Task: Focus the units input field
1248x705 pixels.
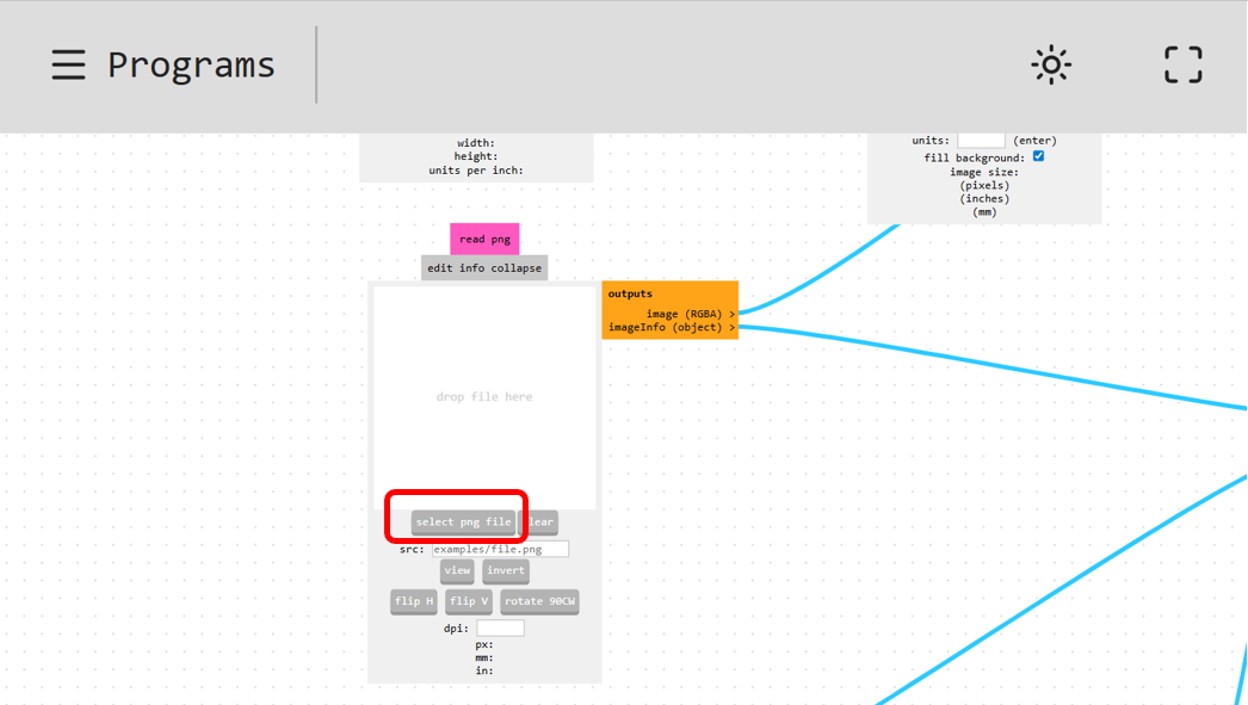Action: (981, 141)
